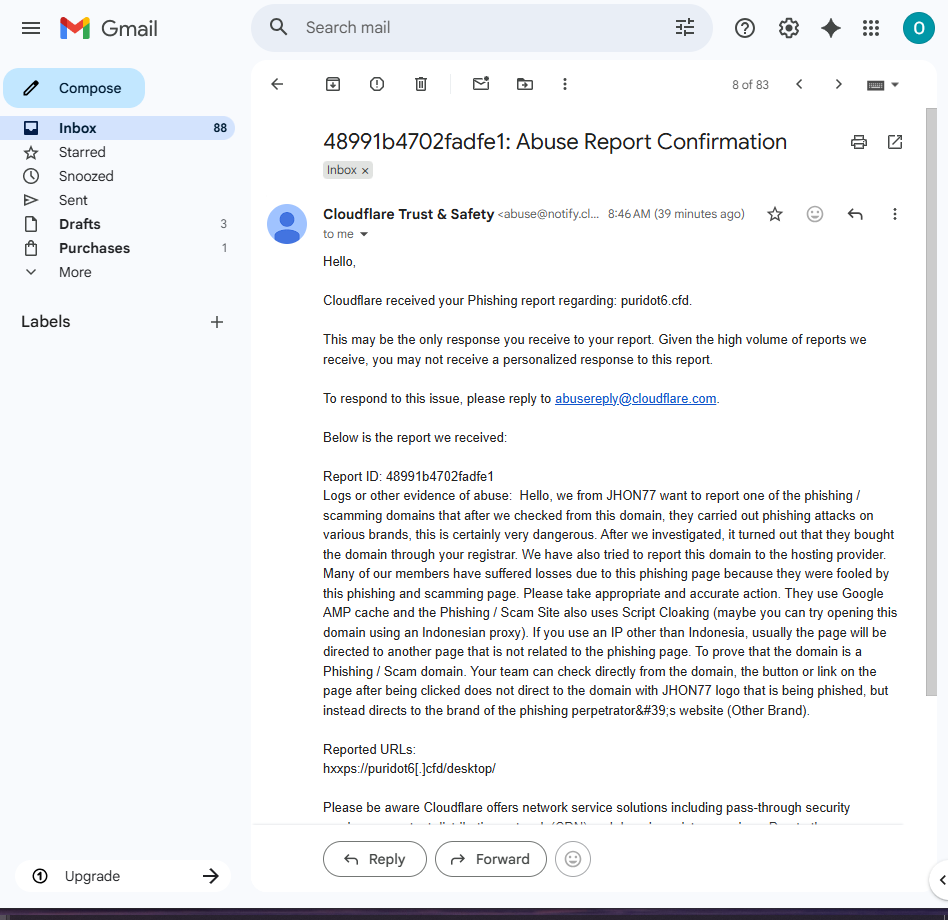This screenshot has height=920, width=948.
Task: Click the 'Labels' sidebar heading
Action: (x=46, y=322)
